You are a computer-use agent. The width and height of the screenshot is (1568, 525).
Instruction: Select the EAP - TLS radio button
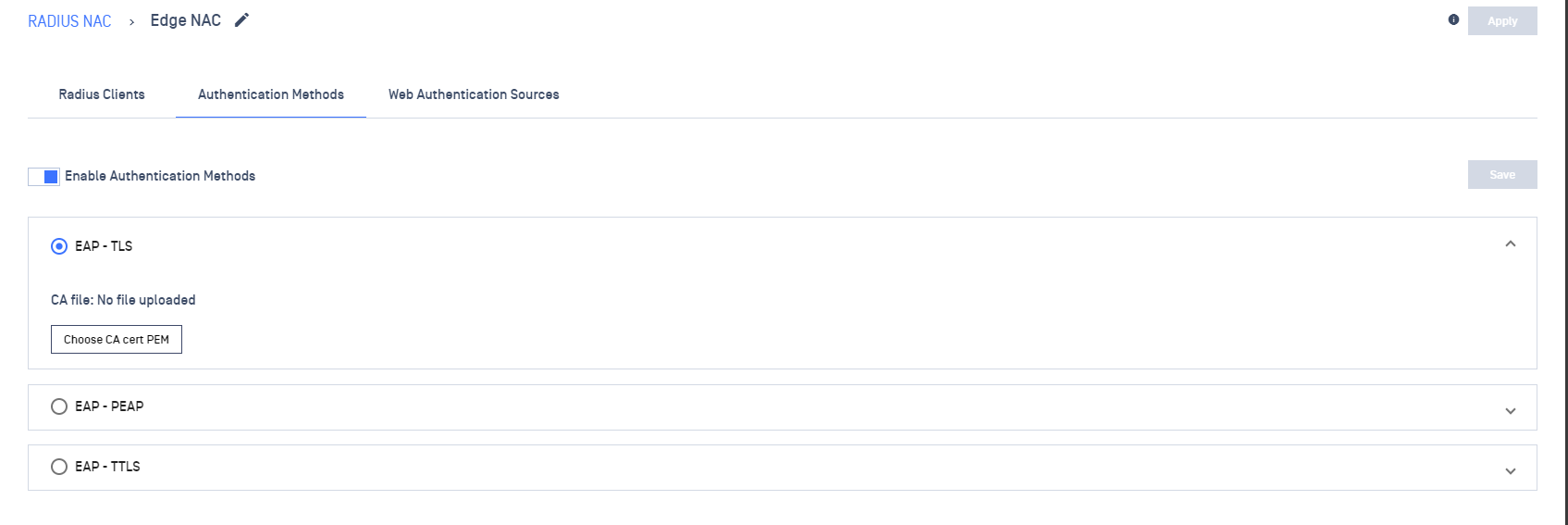pos(59,246)
